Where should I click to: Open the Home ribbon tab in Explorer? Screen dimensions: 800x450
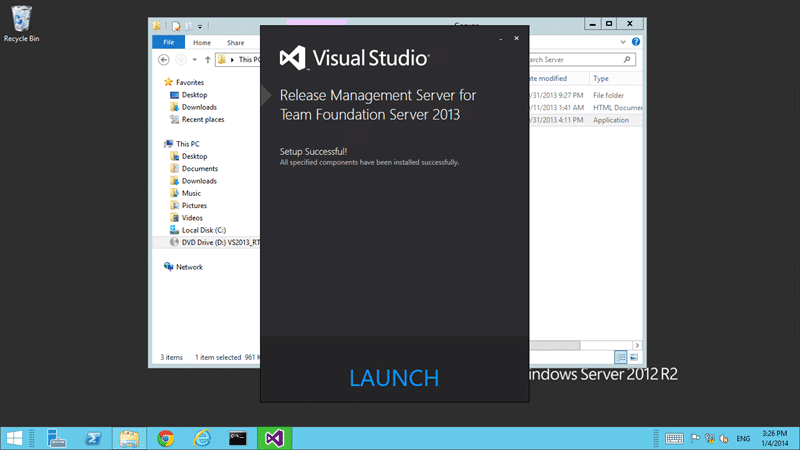point(202,43)
